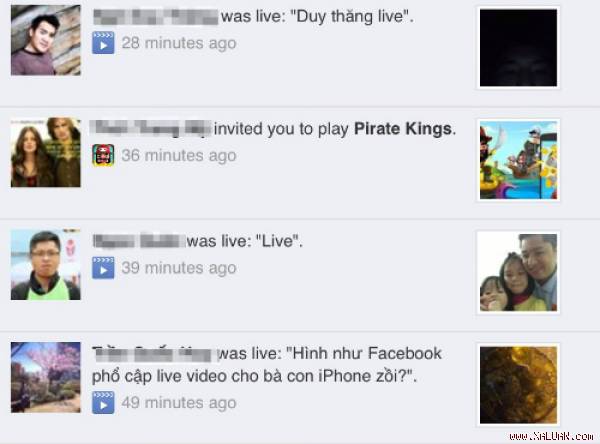Click the live video icon beside 39 minutes ago
This screenshot has height=444, width=600.
[x=103, y=268]
